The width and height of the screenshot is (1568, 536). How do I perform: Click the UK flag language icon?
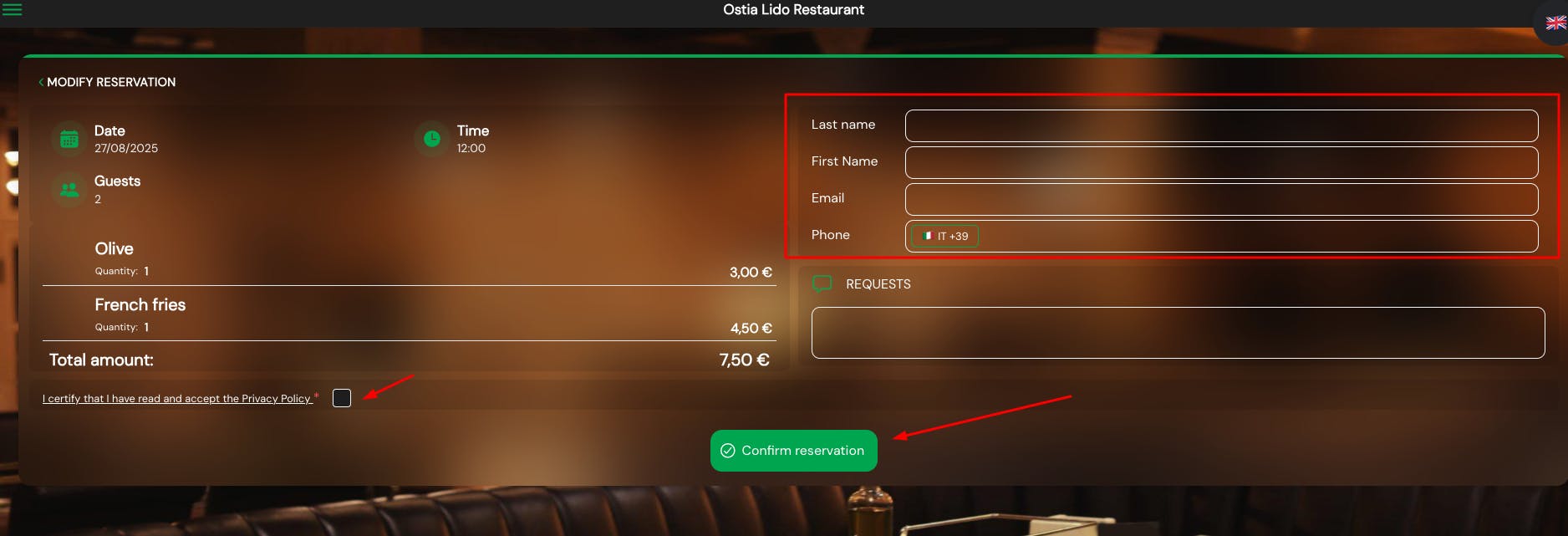click(x=1555, y=23)
